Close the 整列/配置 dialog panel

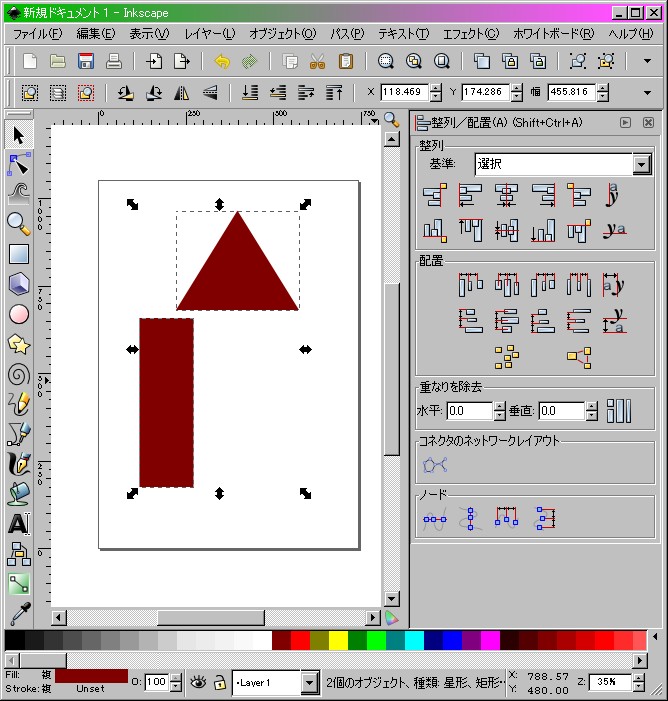[648, 122]
